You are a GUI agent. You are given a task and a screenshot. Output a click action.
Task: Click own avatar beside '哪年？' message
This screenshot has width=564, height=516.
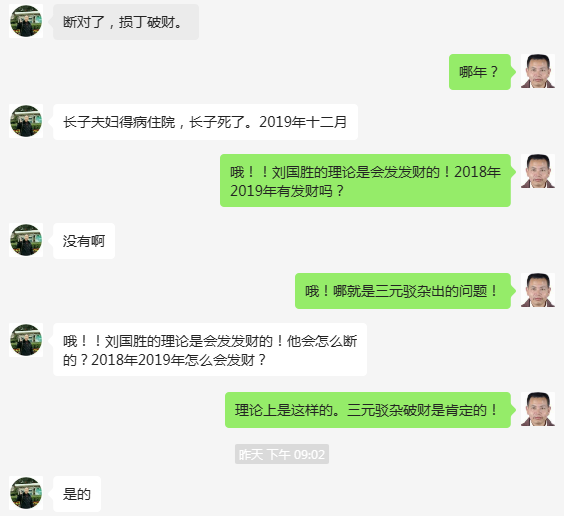pos(538,71)
